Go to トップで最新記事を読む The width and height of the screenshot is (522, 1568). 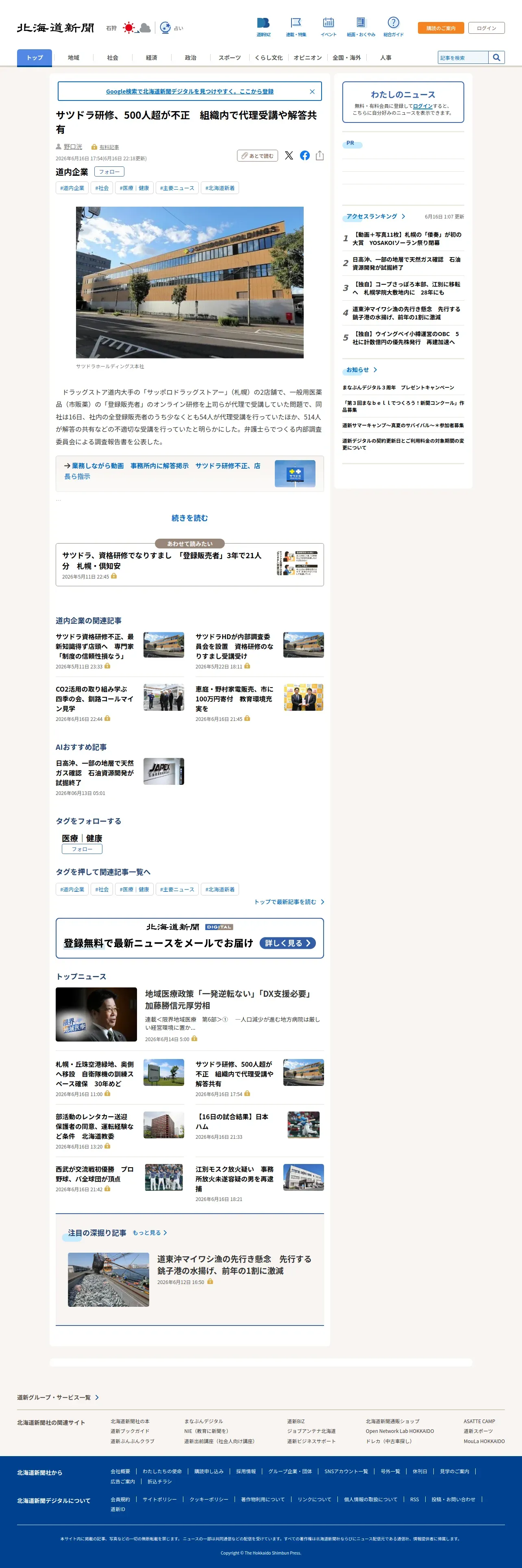click(x=289, y=902)
